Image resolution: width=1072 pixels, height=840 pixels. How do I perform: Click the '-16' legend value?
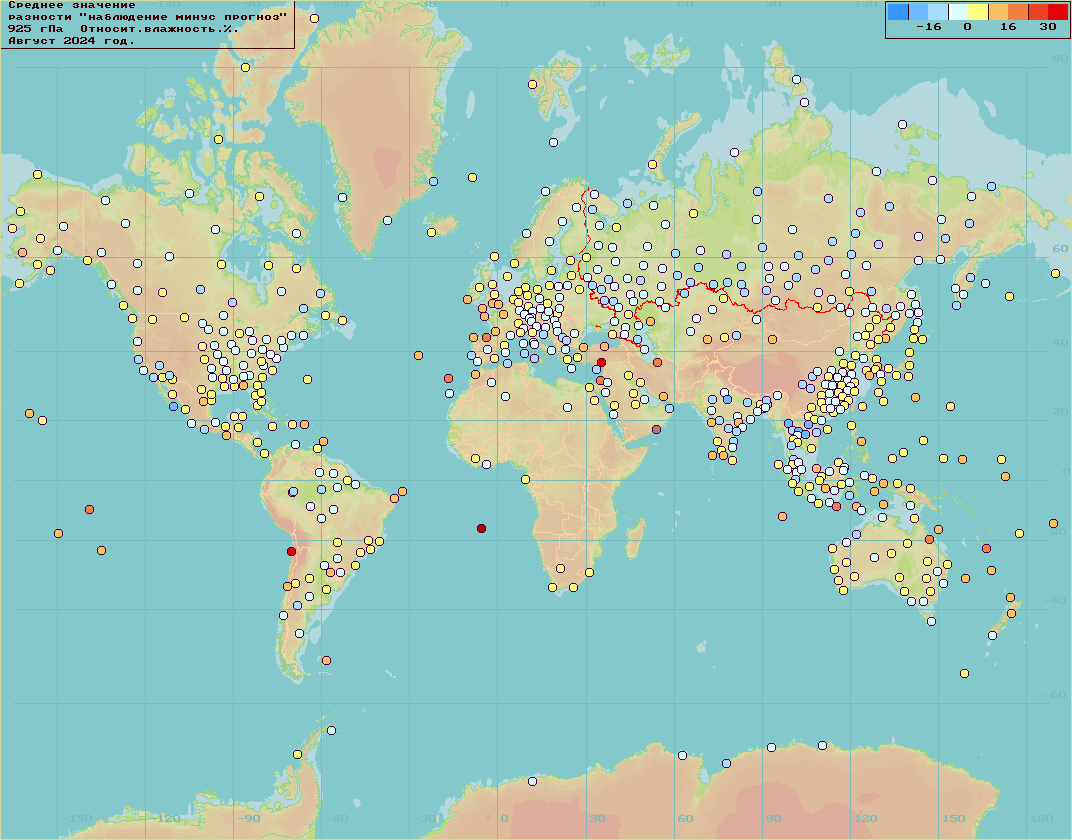tap(929, 27)
